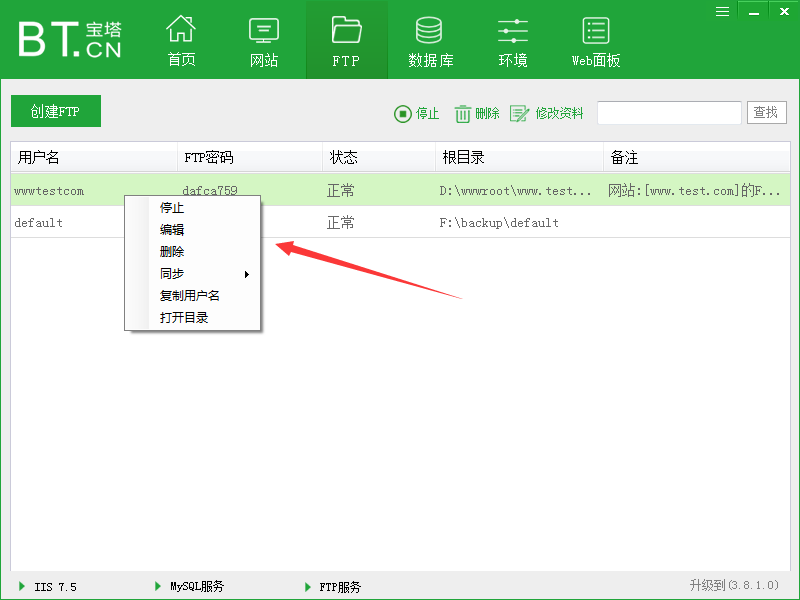
Task: Click the 创建FTP button
Action: tap(56, 111)
